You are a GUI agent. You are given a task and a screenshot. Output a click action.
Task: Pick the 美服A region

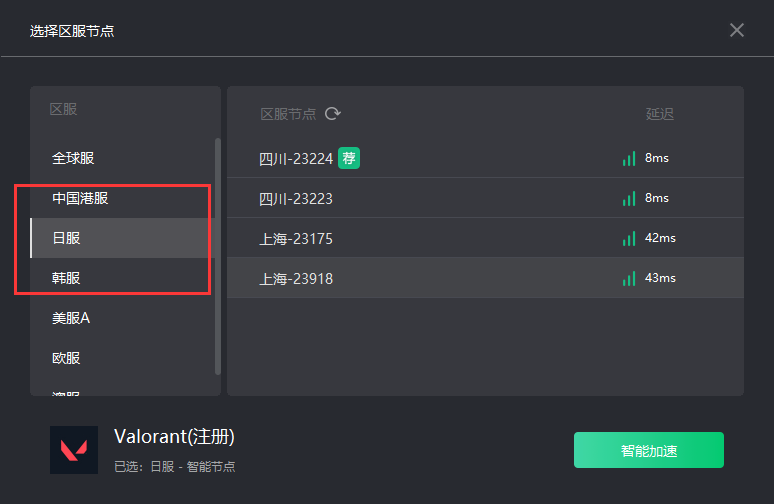pyautogui.click(x=71, y=318)
